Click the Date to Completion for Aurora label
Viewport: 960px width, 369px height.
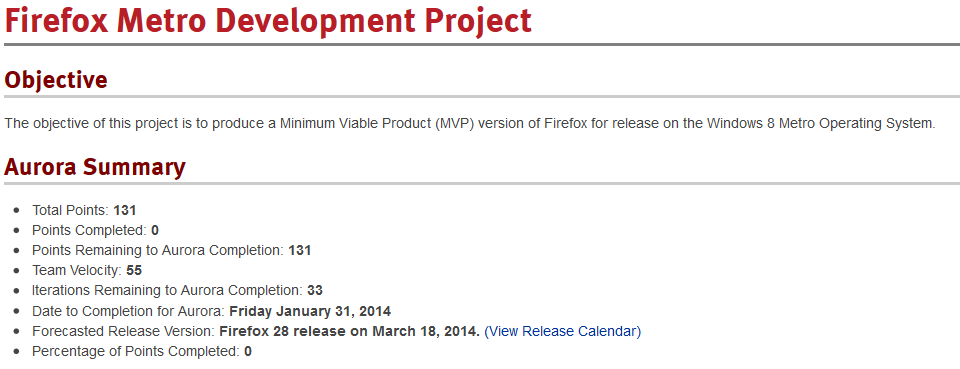129,311
